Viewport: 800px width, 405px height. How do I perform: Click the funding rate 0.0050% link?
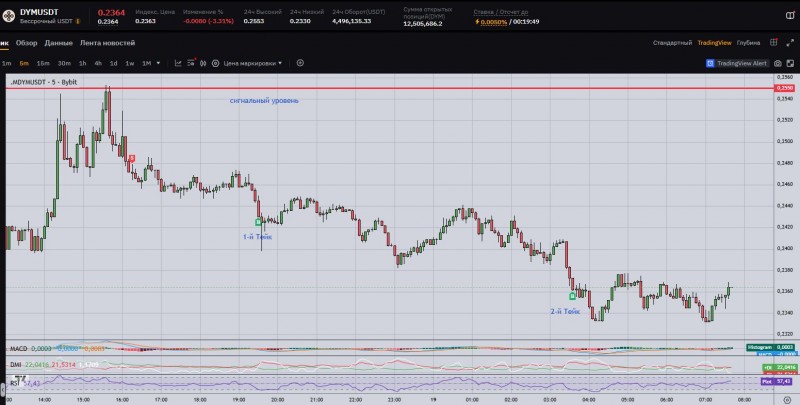[493, 22]
